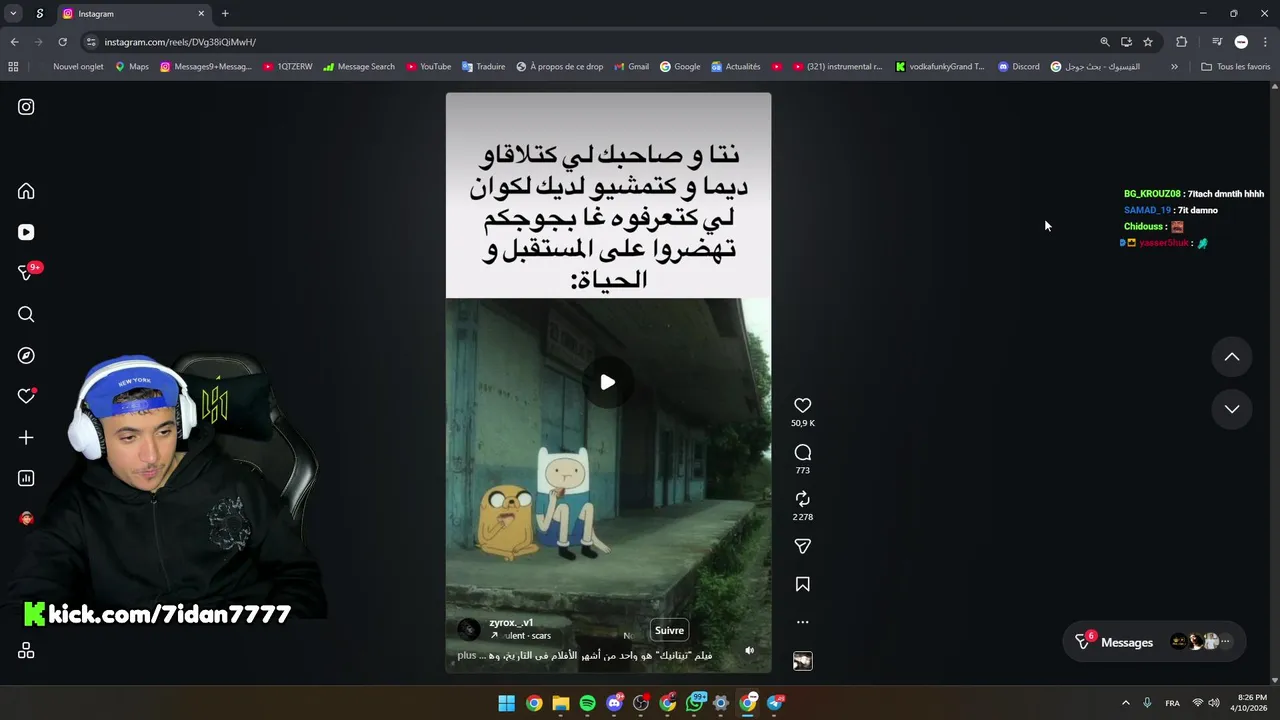The image size is (1280, 720).
Task: Open Instagram Search from the sidebar
Action: pyautogui.click(x=26, y=314)
